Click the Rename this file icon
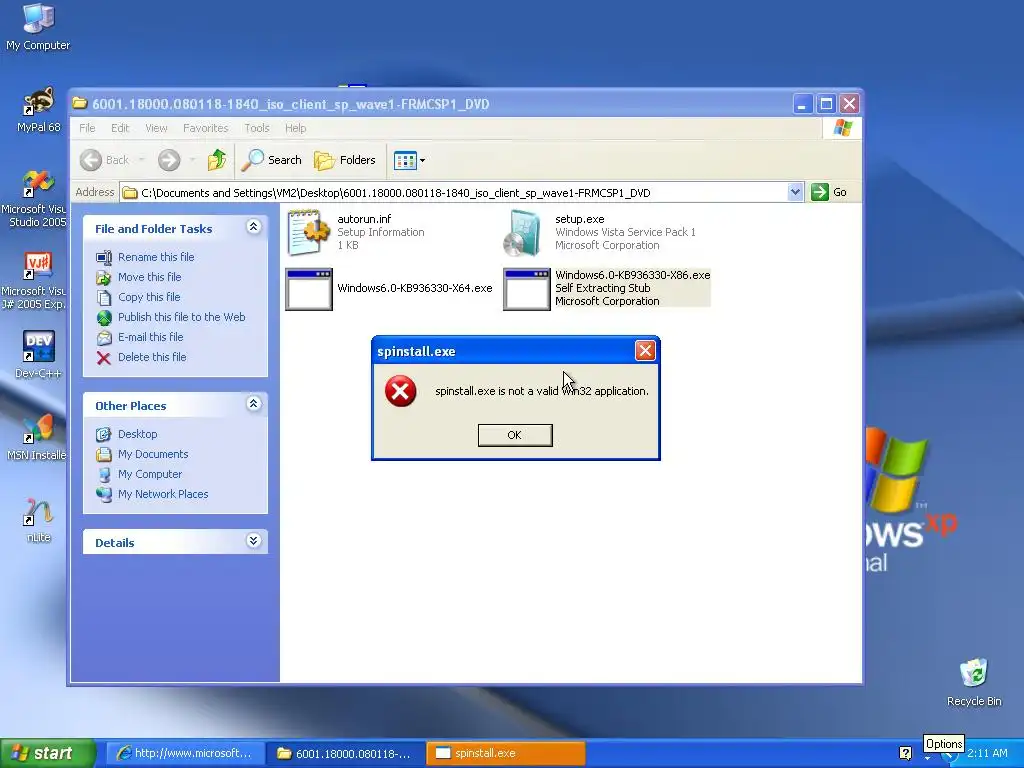Screen dimensions: 1024x768 tap(104, 257)
